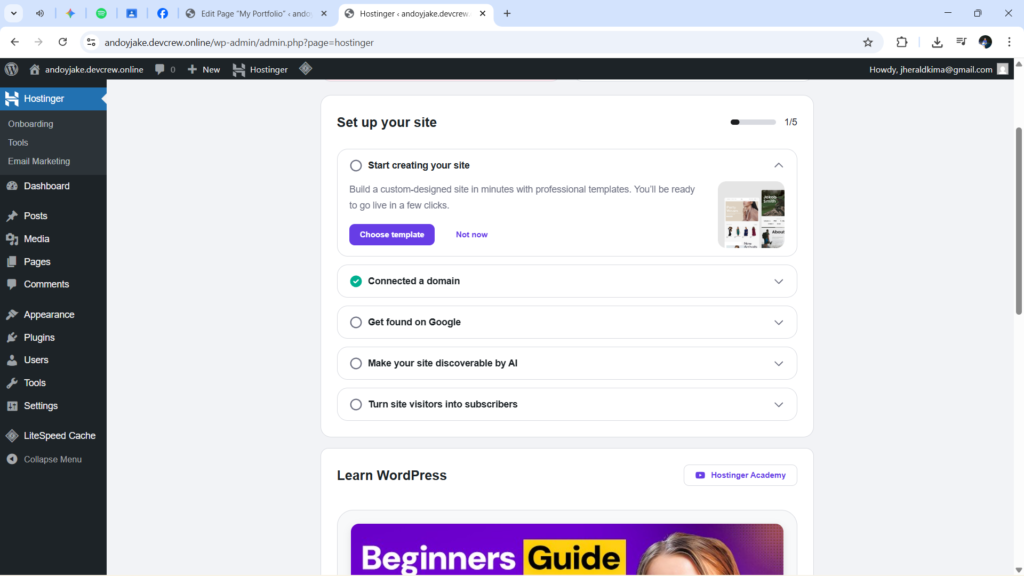
Task: Click the setup progress bar showing 1/5
Action: click(753, 122)
